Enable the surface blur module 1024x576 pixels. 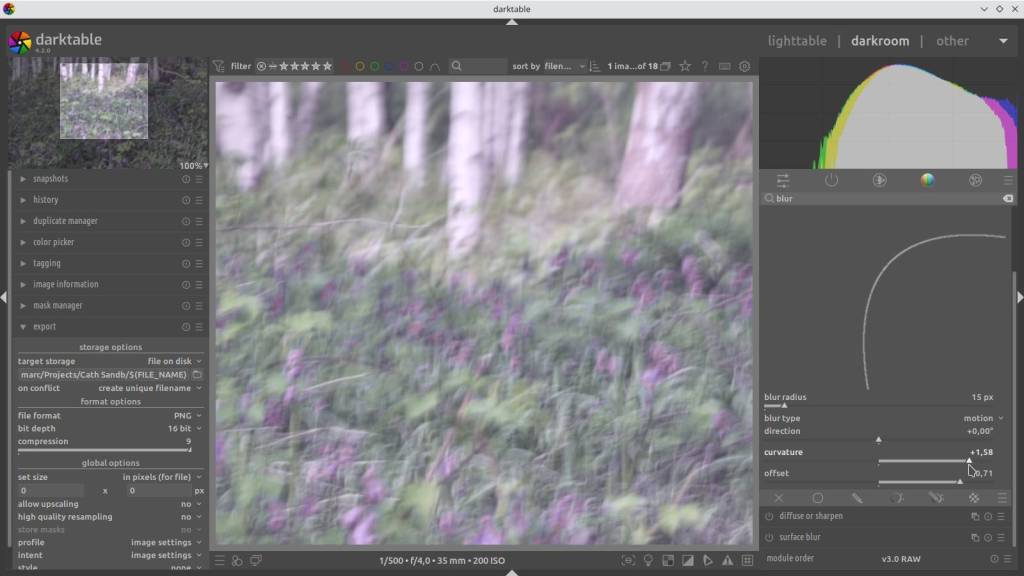769,537
